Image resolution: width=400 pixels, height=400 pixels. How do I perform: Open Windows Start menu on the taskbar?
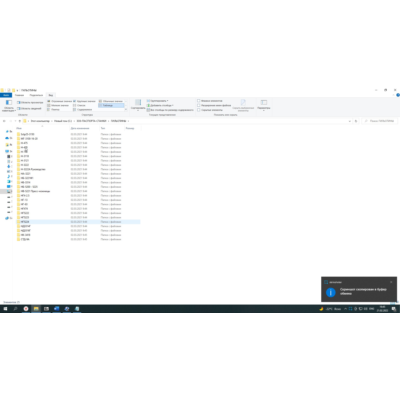coord(5,309)
